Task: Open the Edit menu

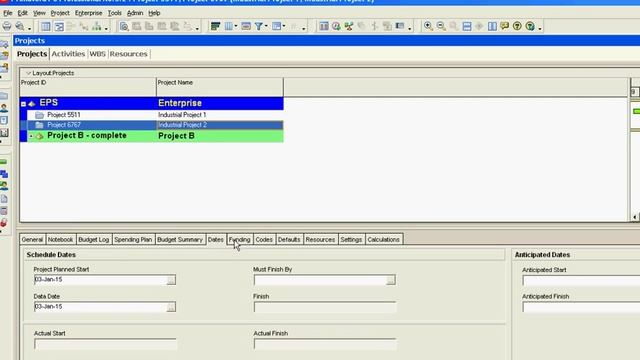Action: coord(22,13)
